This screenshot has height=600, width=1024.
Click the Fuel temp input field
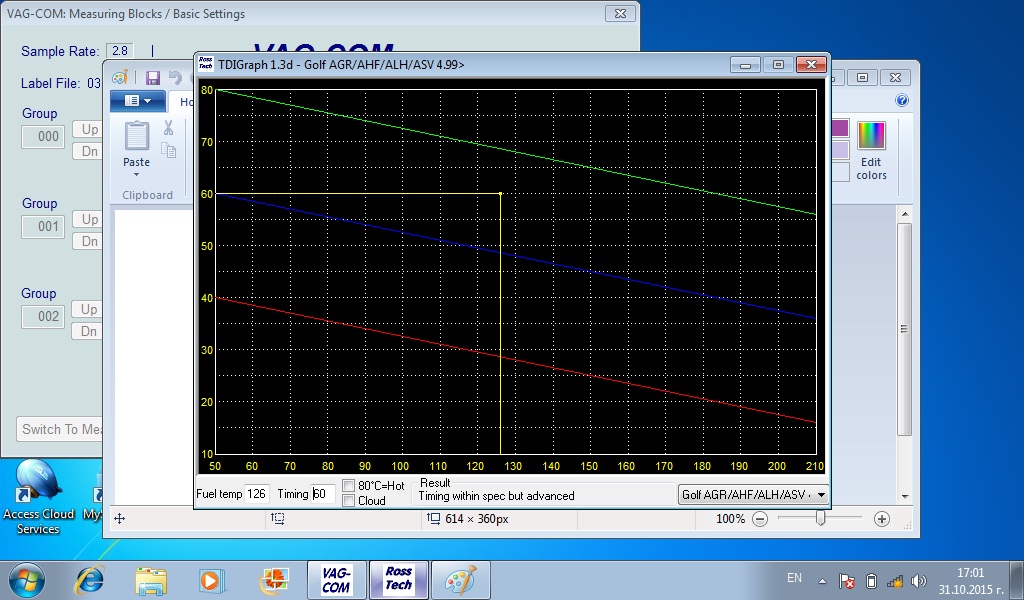257,494
